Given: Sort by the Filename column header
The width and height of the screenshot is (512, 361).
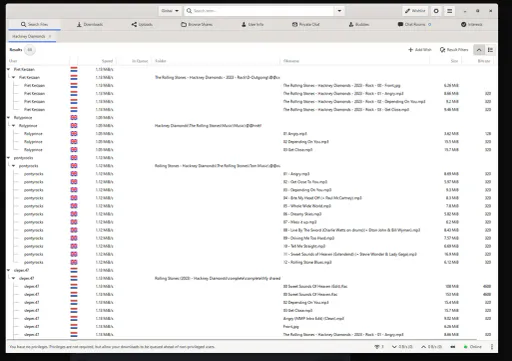Looking at the screenshot, I should 355,61.
